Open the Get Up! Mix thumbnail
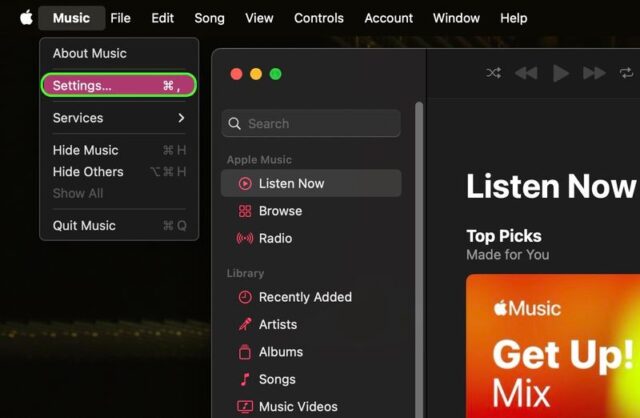Viewport: 640px width, 418px height. [x=553, y=346]
